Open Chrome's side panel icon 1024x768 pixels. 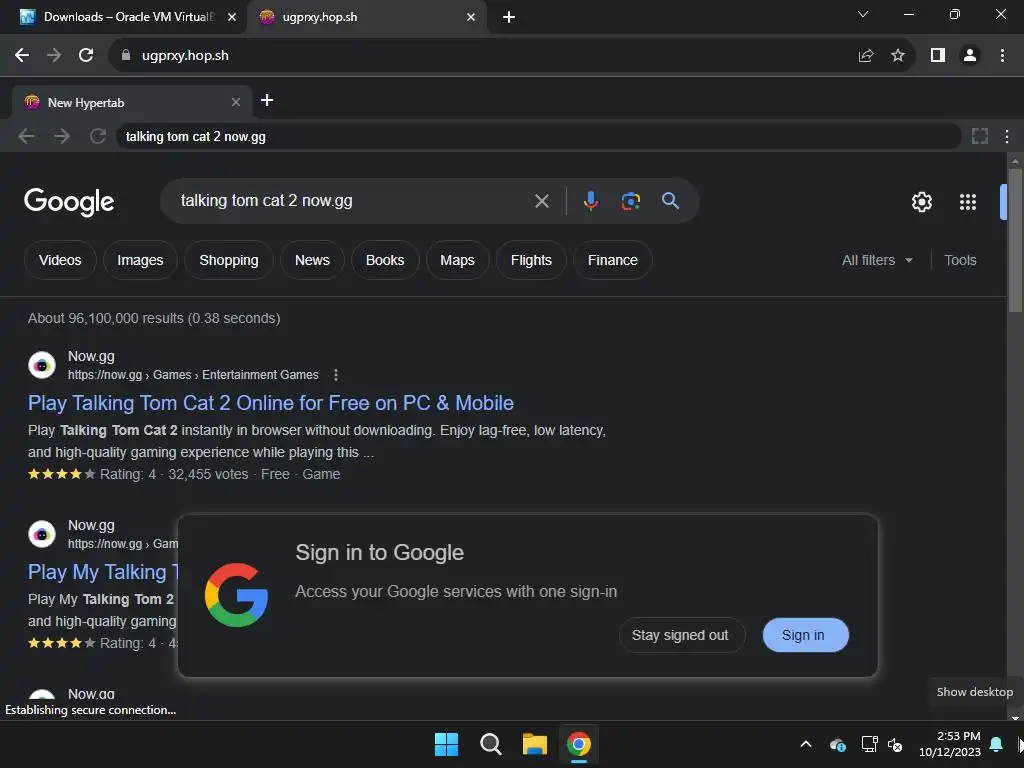pyautogui.click(x=938, y=56)
